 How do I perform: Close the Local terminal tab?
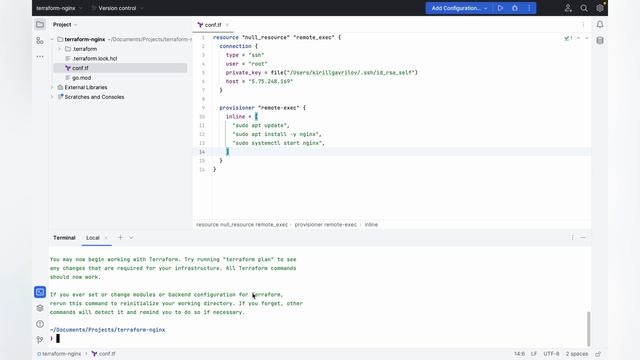click(106, 238)
